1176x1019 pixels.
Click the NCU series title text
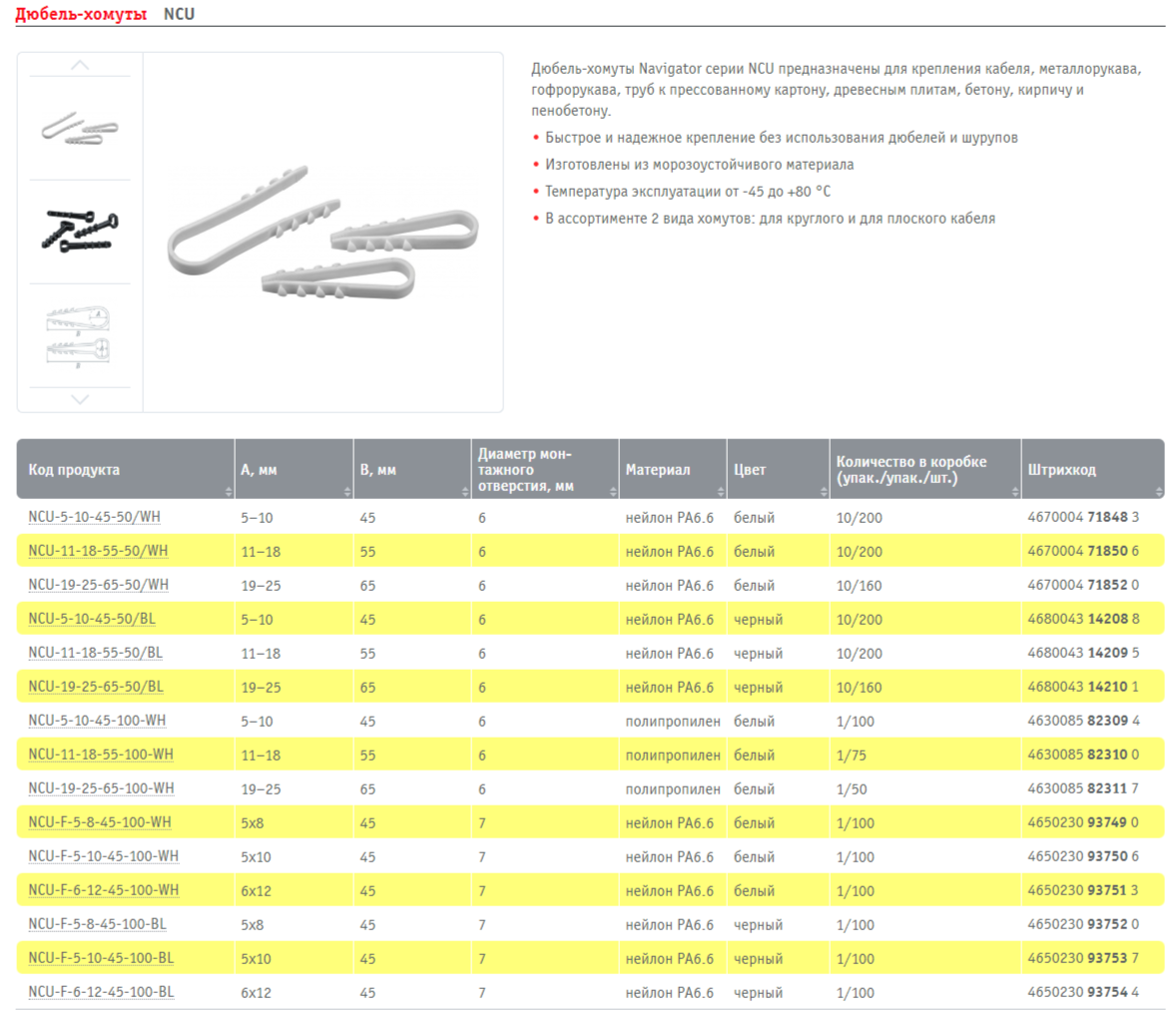click(180, 14)
